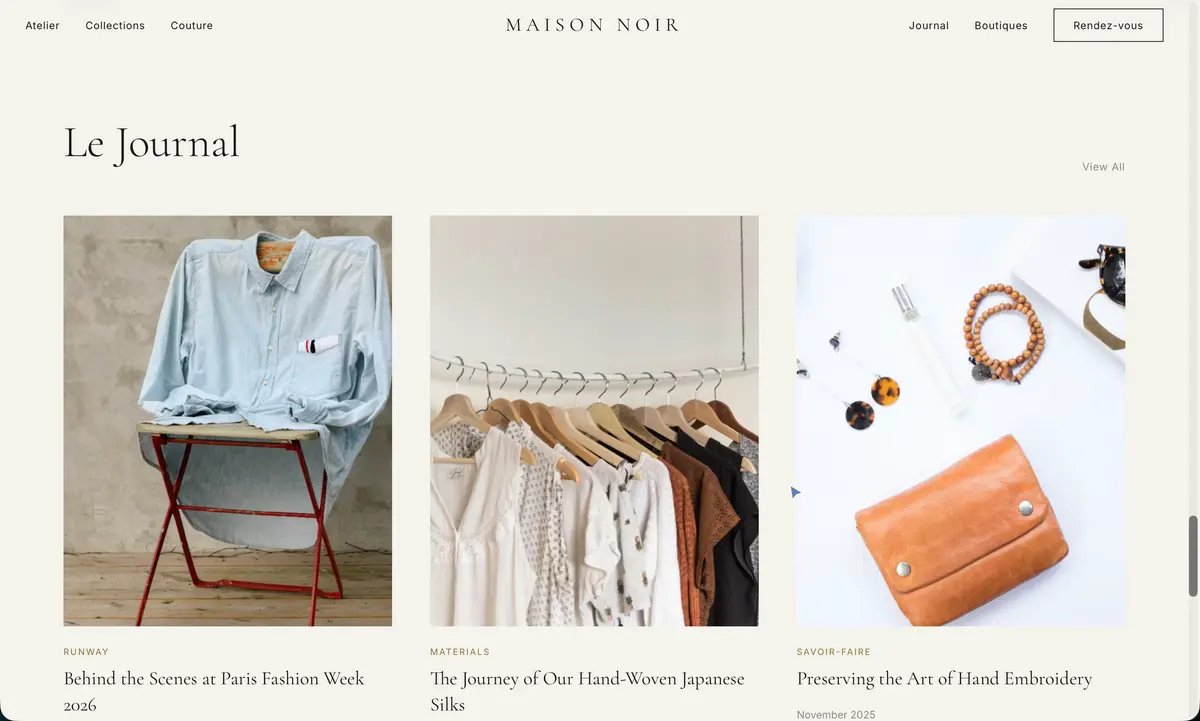The height and width of the screenshot is (721, 1200).
Task: Open the Hand-Woven Japanese Silks article title
Action: pyautogui.click(x=587, y=691)
